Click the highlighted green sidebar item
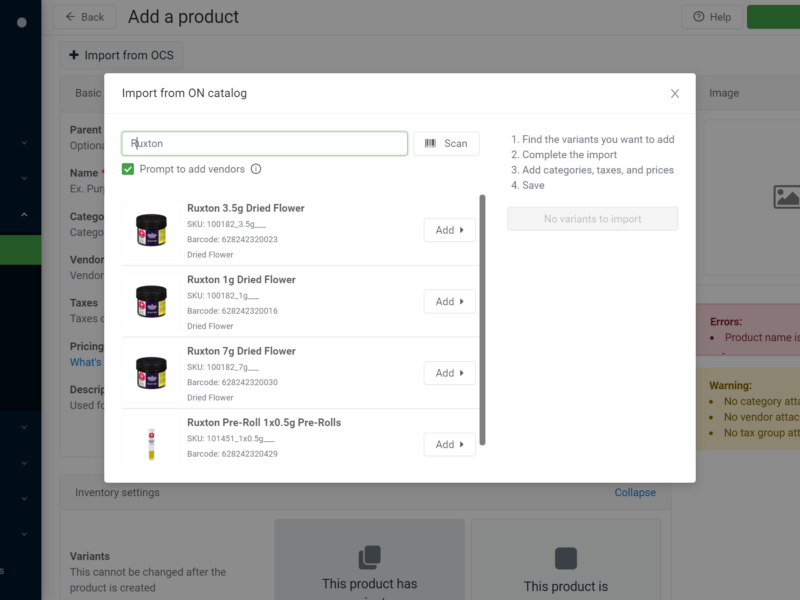Screen dimensions: 800x600 (x=20, y=250)
